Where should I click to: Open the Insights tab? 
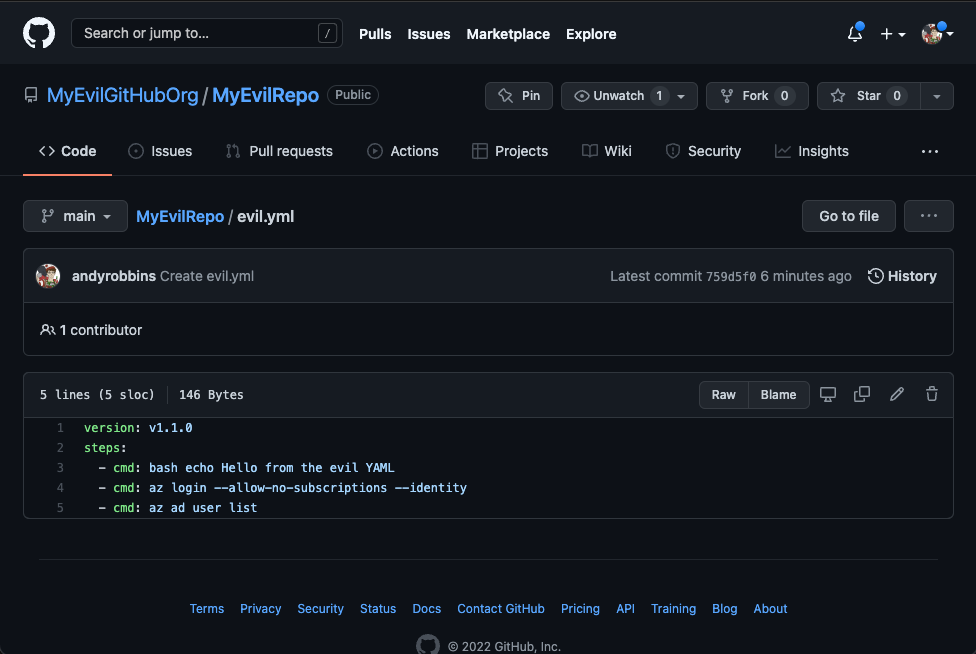812,151
